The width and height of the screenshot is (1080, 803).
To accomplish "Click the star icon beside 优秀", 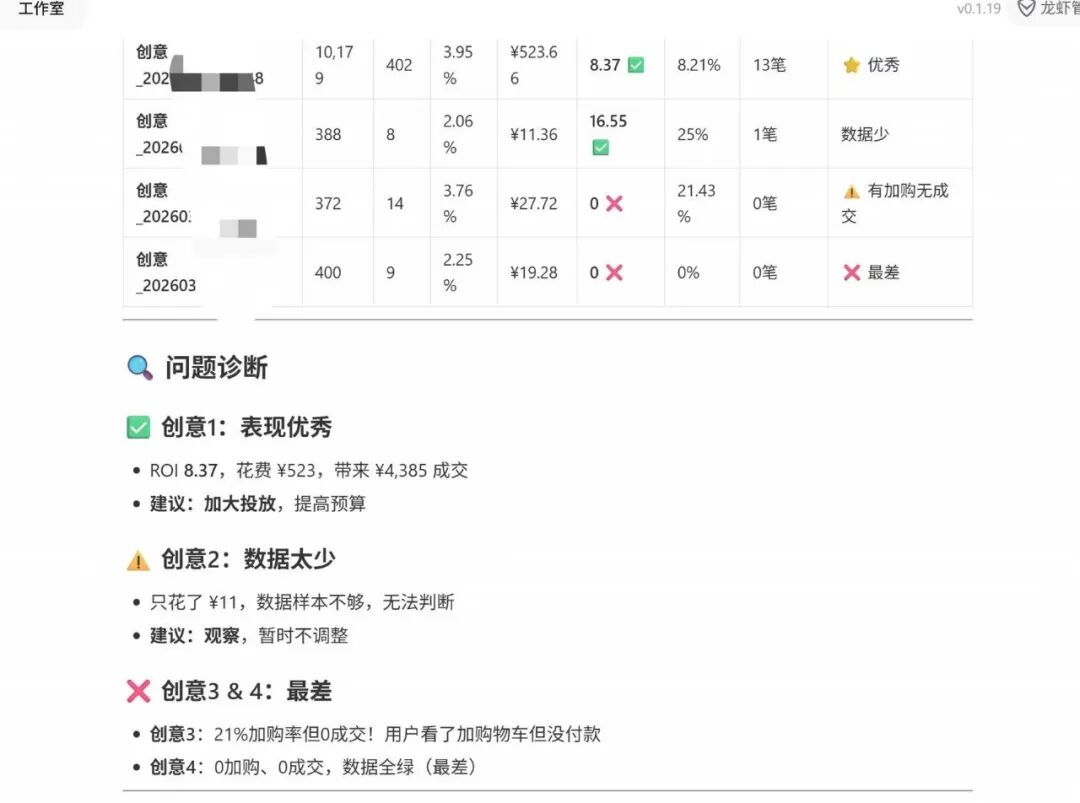I will (x=851, y=65).
